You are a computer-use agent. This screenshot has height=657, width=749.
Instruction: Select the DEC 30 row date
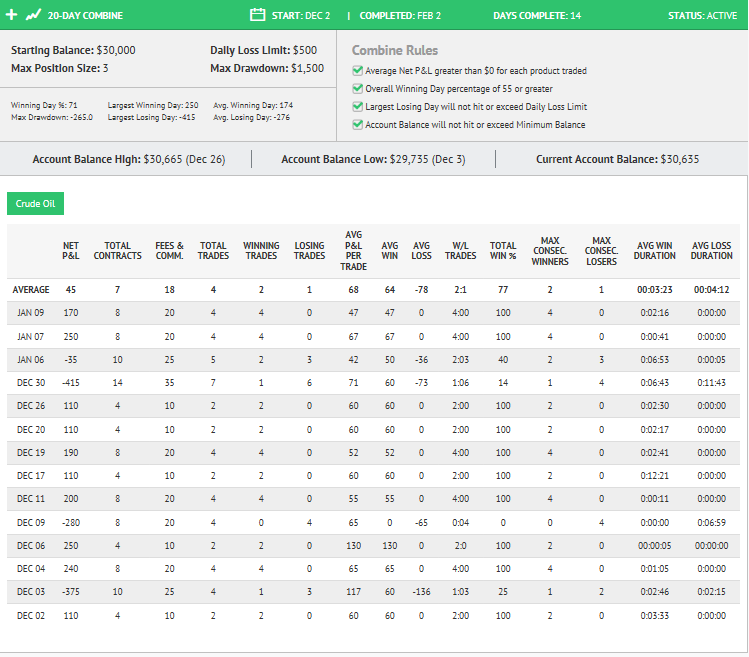(31, 383)
